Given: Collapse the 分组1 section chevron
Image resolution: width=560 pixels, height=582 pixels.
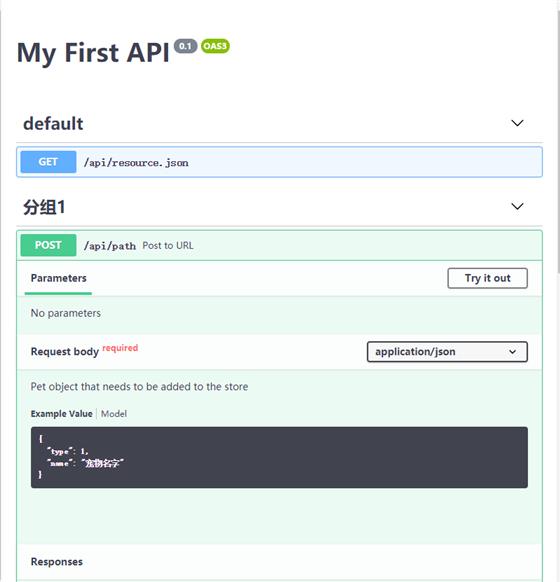Looking at the screenshot, I should [x=517, y=206].
